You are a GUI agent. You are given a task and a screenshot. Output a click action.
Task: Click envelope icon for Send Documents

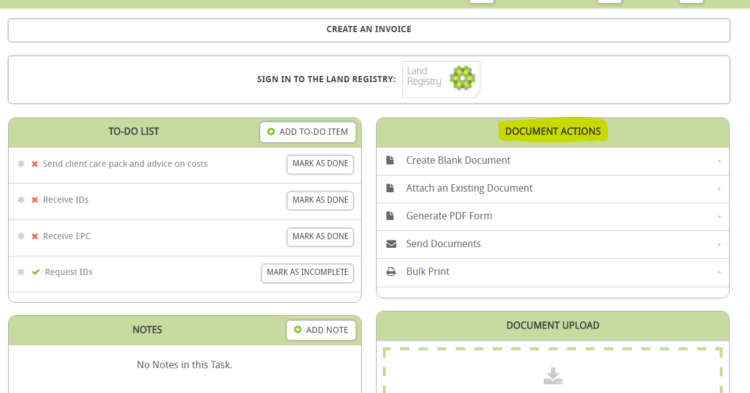point(391,244)
